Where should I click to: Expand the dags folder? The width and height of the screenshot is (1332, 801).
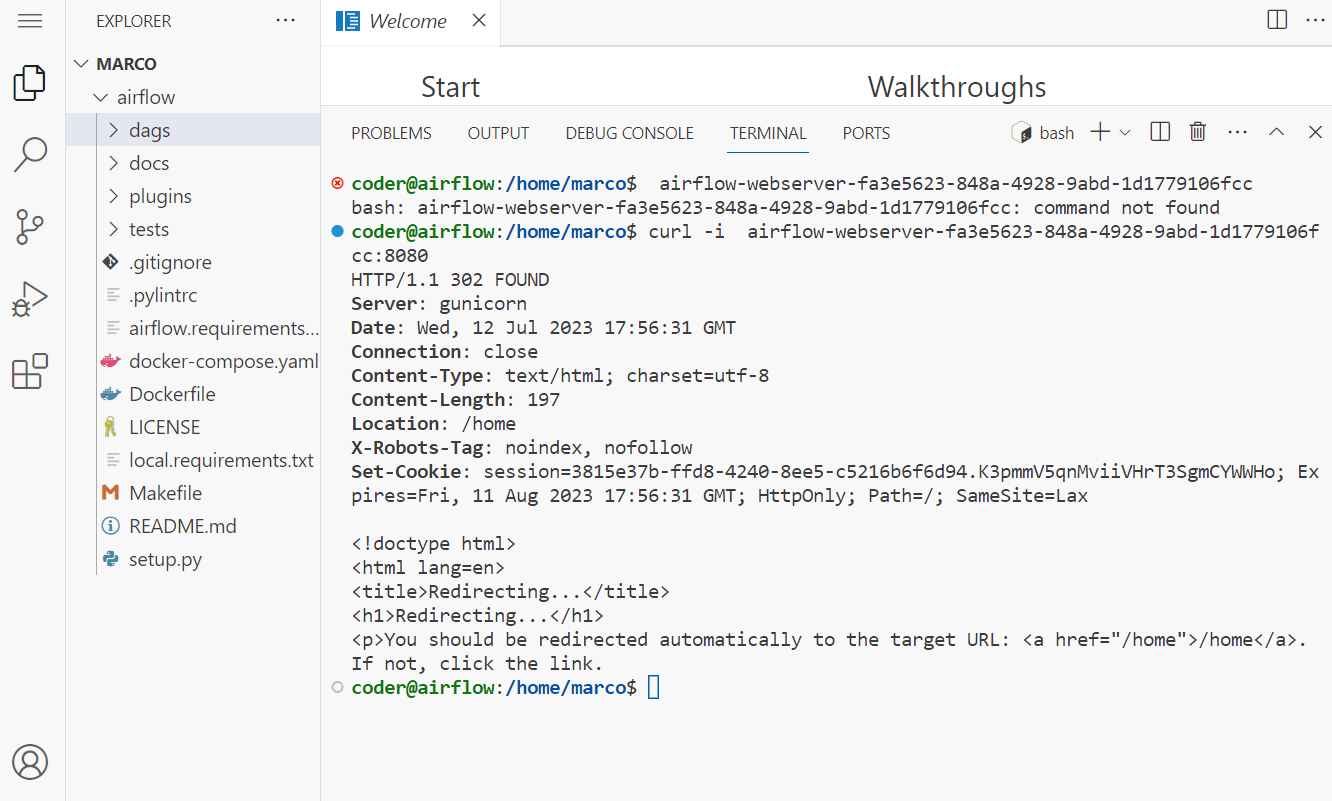tap(149, 130)
